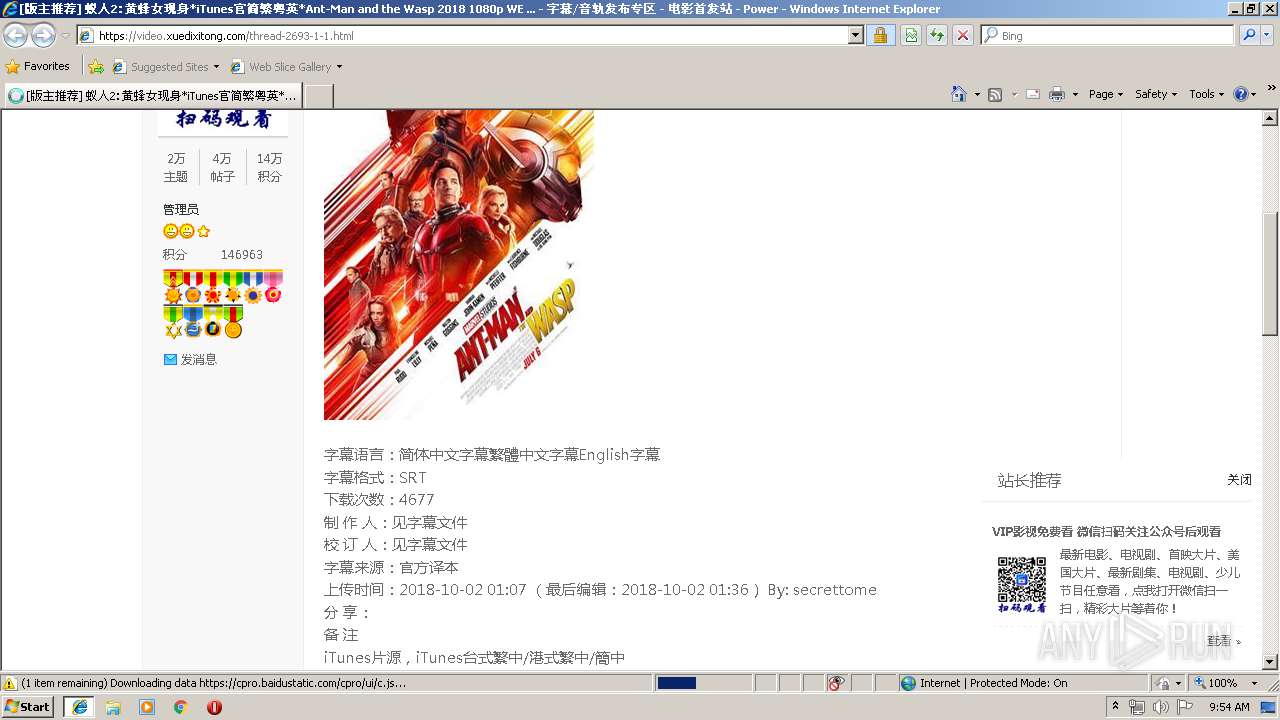Click the 14万 积分 stat
Image resolution: width=1280 pixels, height=720 pixels.
tap(269, 167)
